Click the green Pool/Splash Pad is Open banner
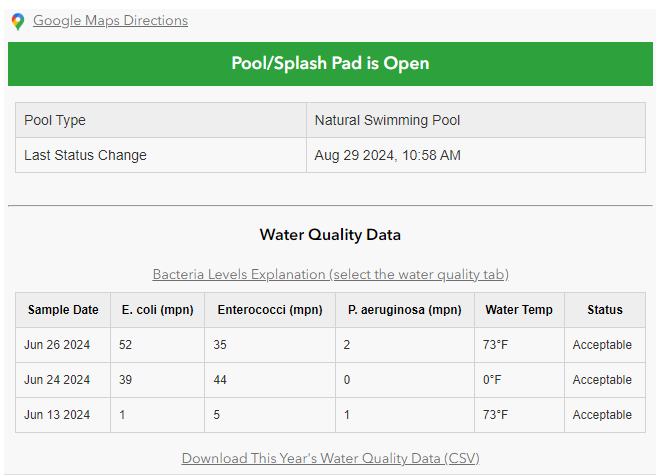Screen dimensions: 657x476 point(330,63)
